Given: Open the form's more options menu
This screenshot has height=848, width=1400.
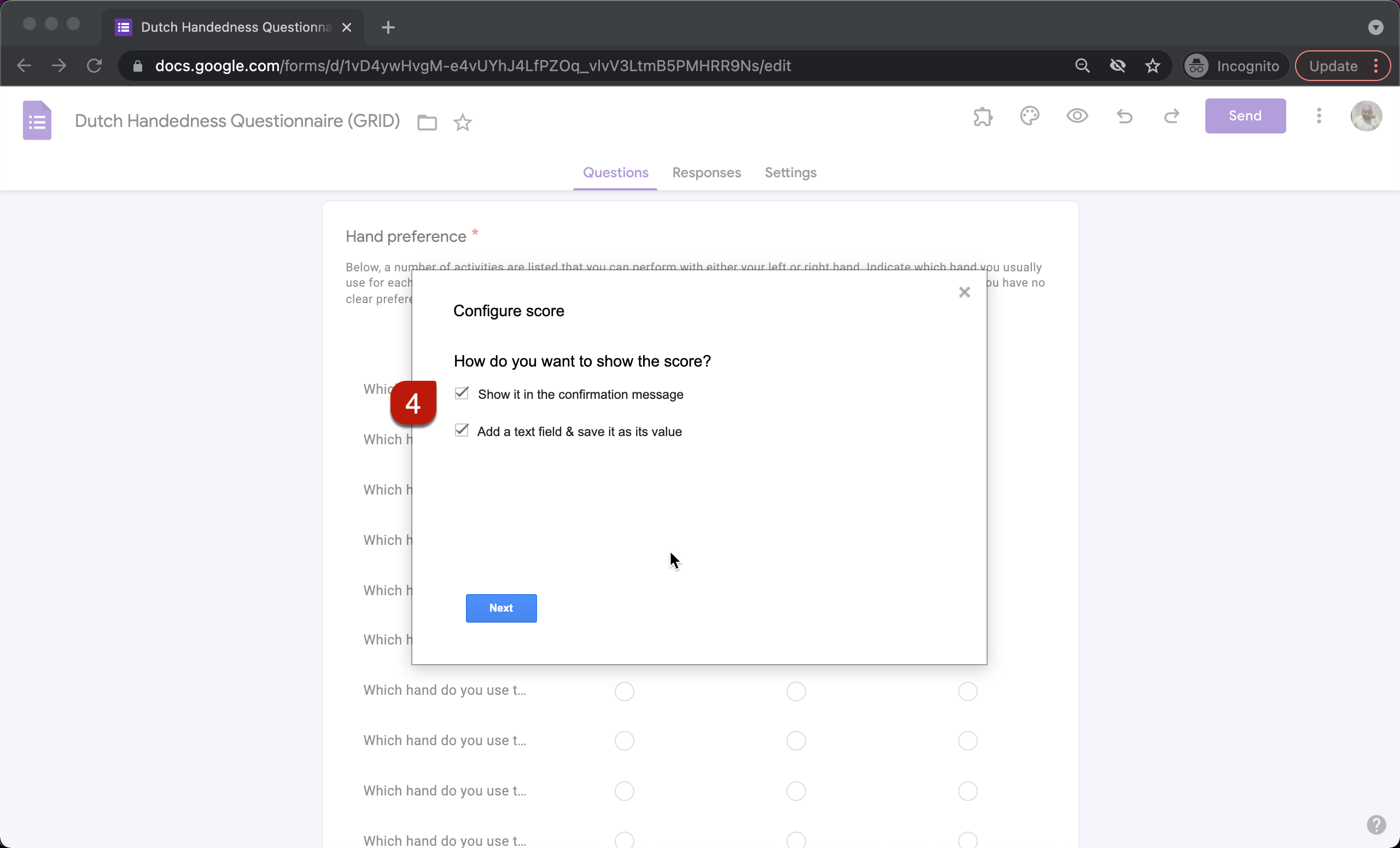Looking at the screenshot, I should coord(1319,116).
